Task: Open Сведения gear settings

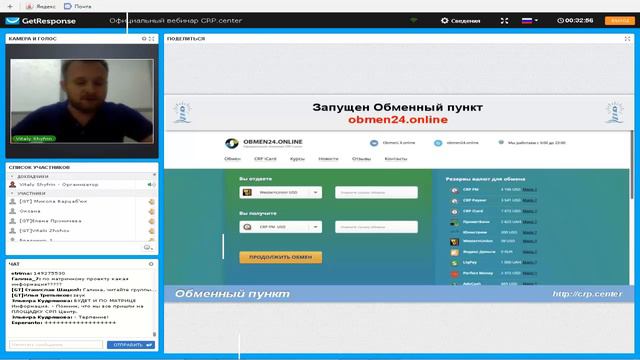Action: (x=460, y=20)
